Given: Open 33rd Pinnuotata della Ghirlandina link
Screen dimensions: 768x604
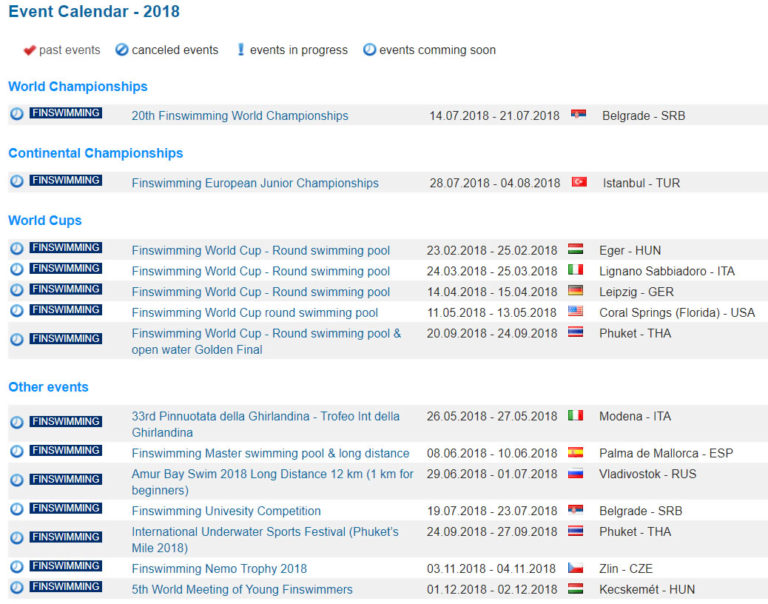Looking at the screenshot, I should click(265, 424).
